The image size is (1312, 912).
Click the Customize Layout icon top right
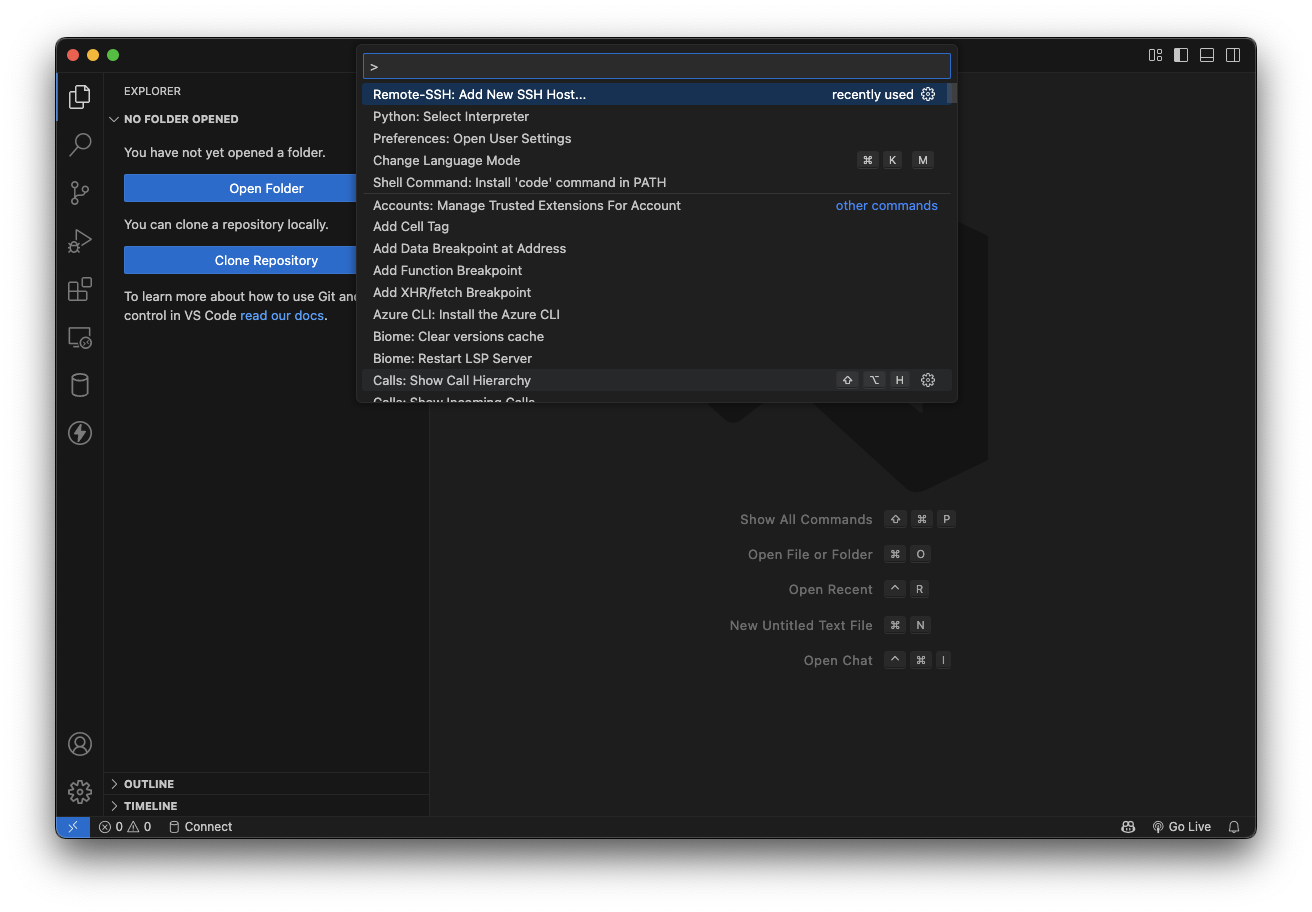pos(1155,55)
